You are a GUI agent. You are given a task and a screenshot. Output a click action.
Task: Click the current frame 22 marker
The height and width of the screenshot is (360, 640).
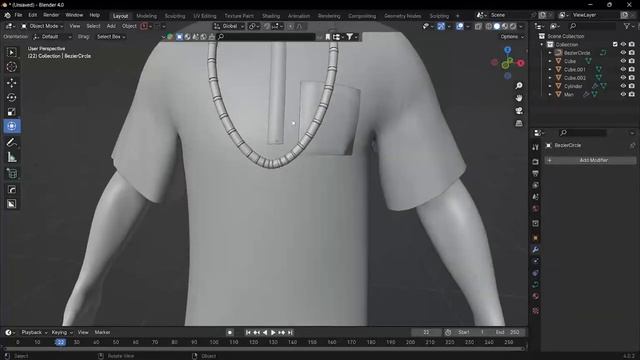[x=60, y=342]
